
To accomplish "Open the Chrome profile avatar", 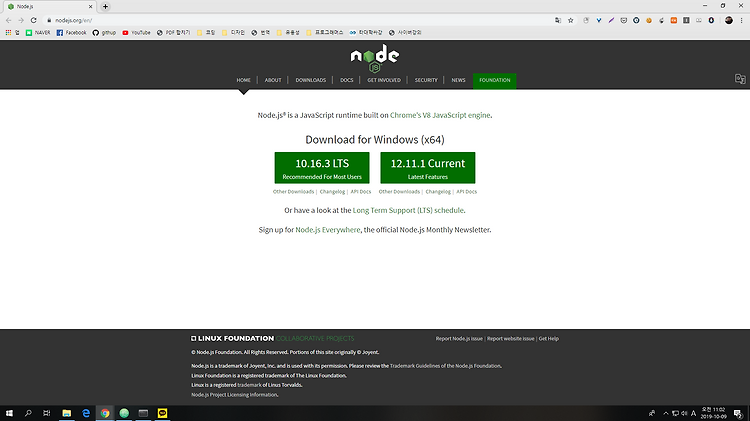I will tap(728, 20).
